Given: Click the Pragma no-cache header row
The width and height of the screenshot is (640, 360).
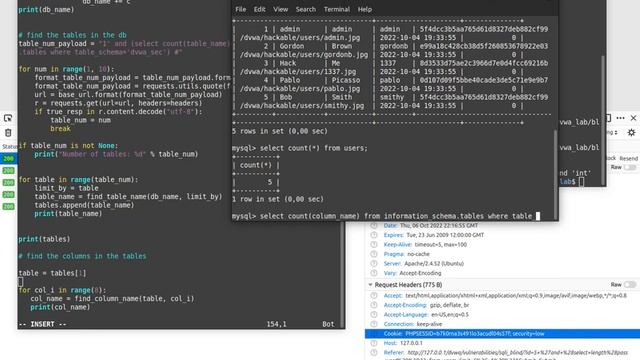Looking at the screenshot, I should [502, 254].
